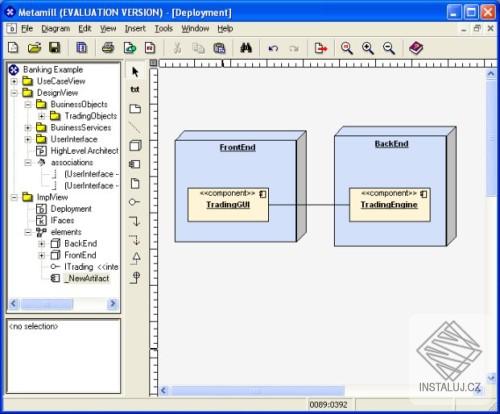
Task: Click the Print toolbar icon
Action: pos(108,48)
